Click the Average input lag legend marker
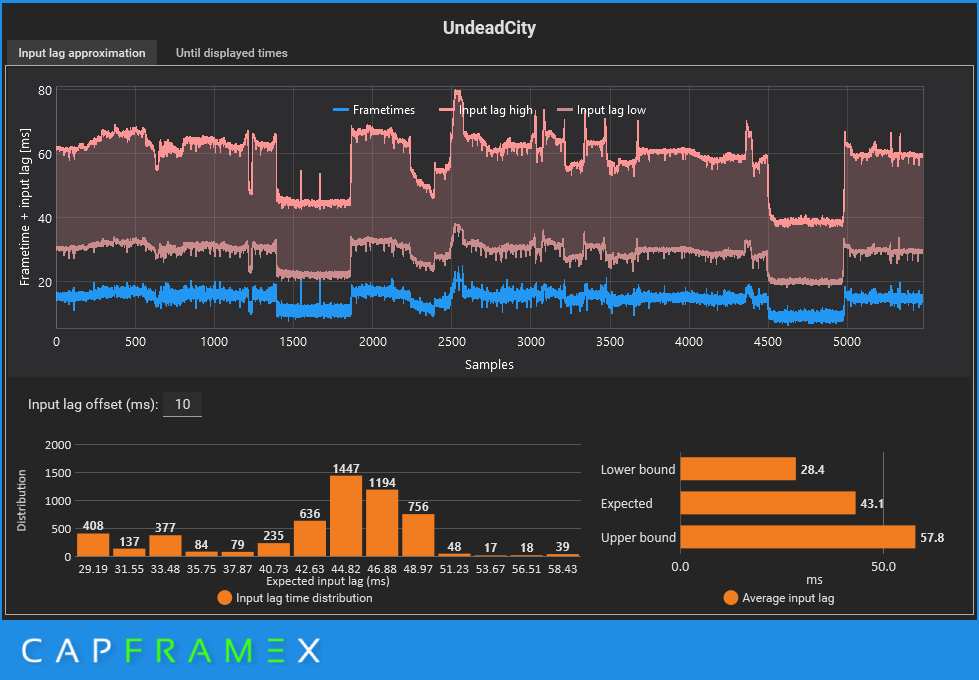Image resolution: width=979 pixels, height=680 pixels. [x=731, y=598]
